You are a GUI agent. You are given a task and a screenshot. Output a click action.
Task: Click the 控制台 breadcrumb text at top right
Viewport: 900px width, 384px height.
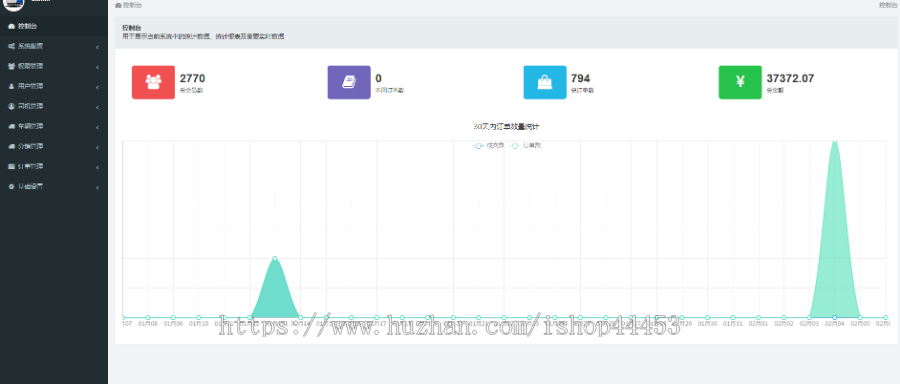(x=889, y=5)
